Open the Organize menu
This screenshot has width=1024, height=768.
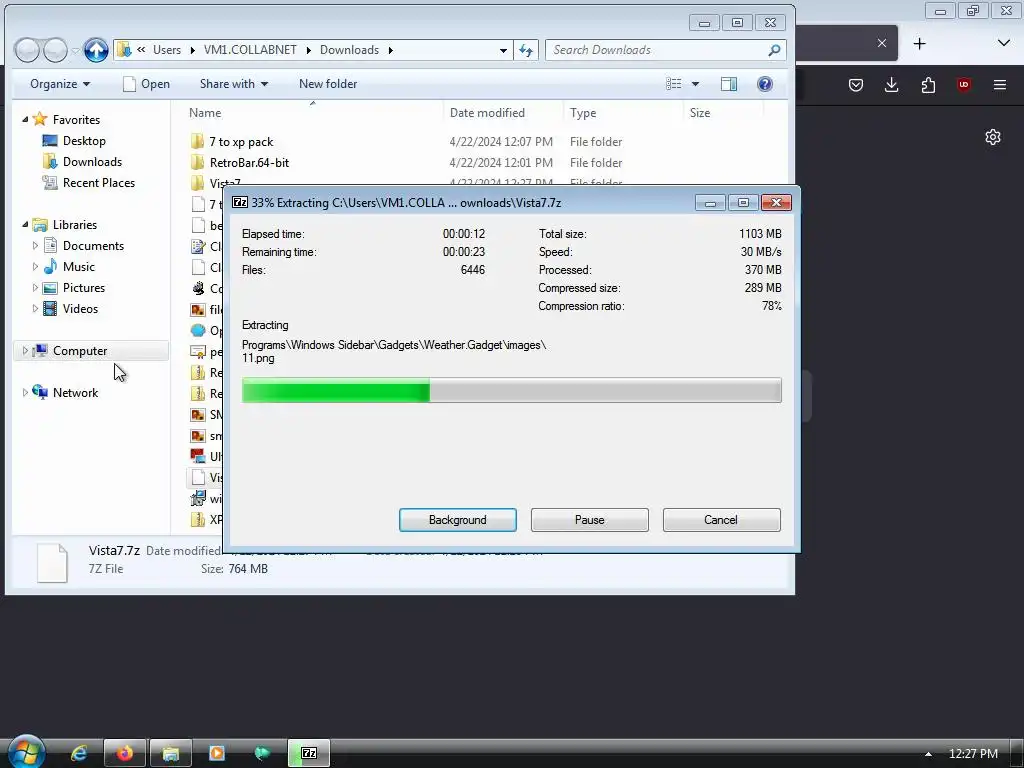(60, 84)
